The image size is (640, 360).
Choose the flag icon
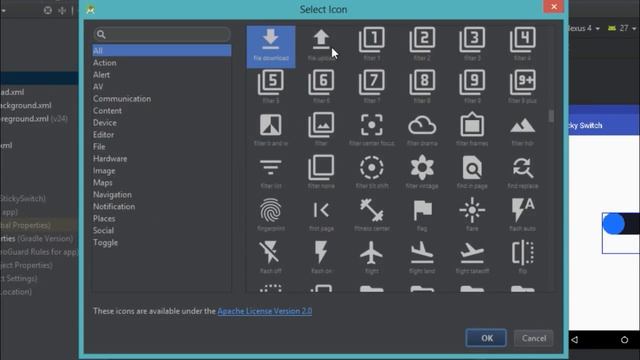pos(422,210)
